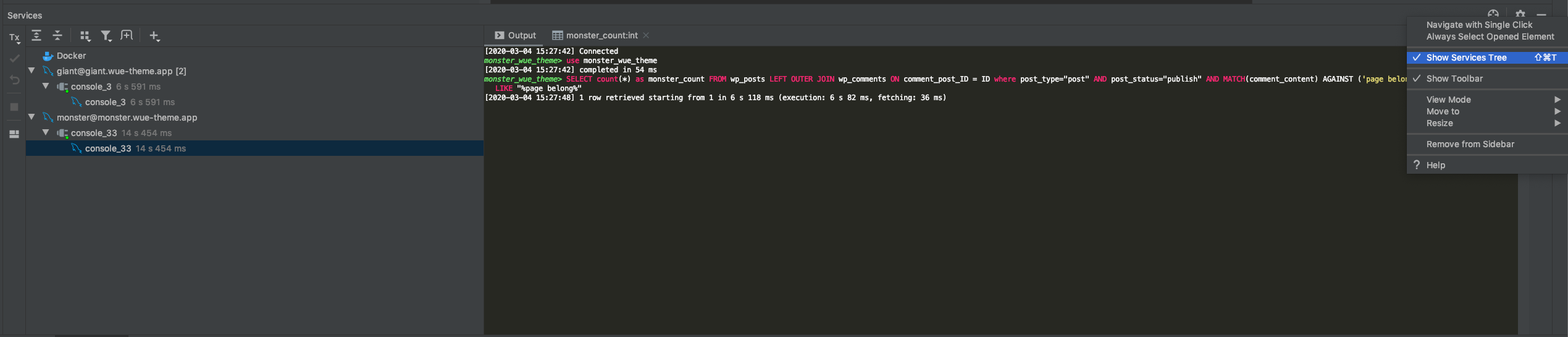This screenshot has width=1568, height=337.
Task: Open the View Mode submenu
Action: pos(1487,100)
